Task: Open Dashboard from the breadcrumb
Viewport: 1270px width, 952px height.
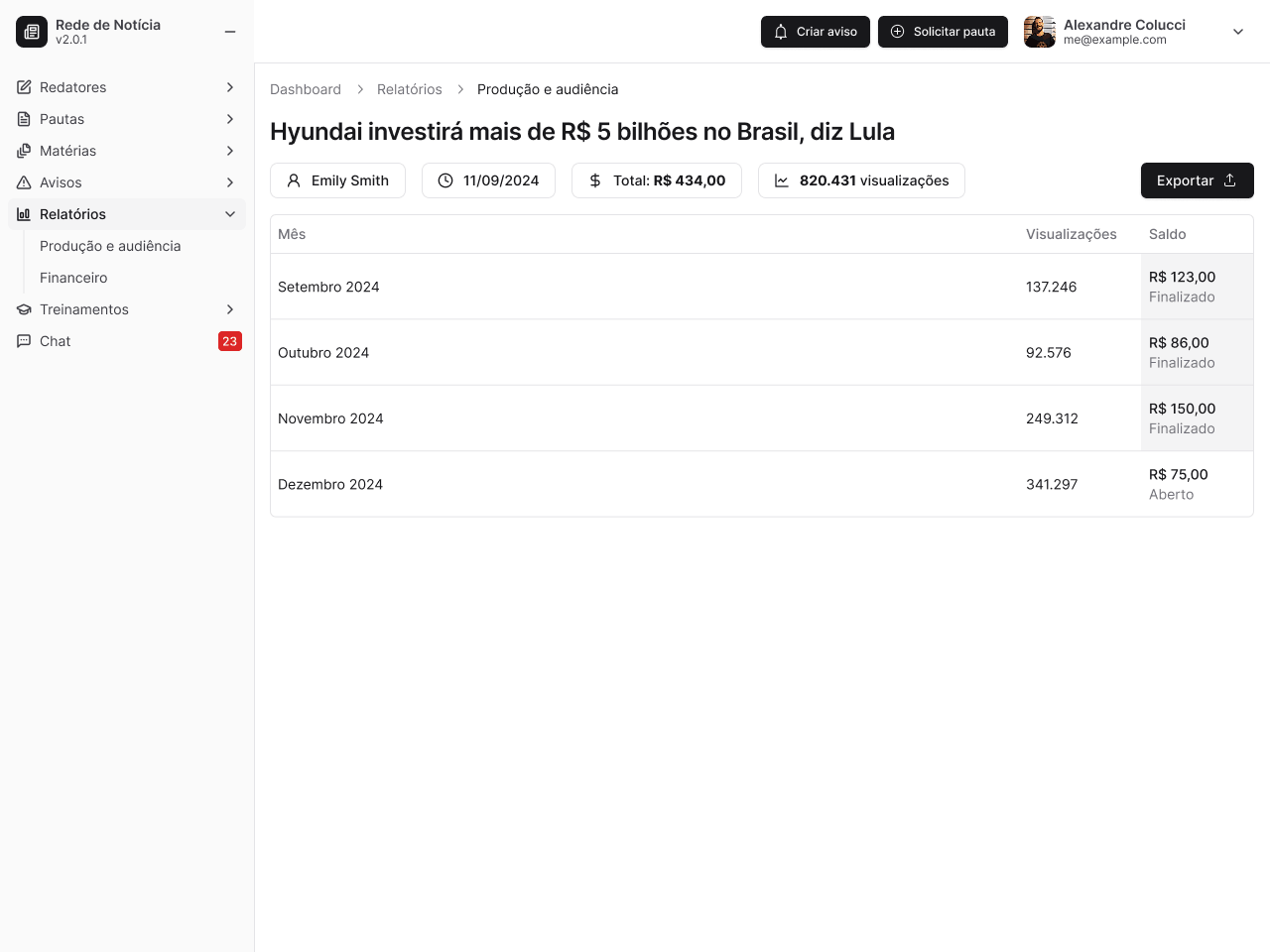Action: tap(306, 89)
